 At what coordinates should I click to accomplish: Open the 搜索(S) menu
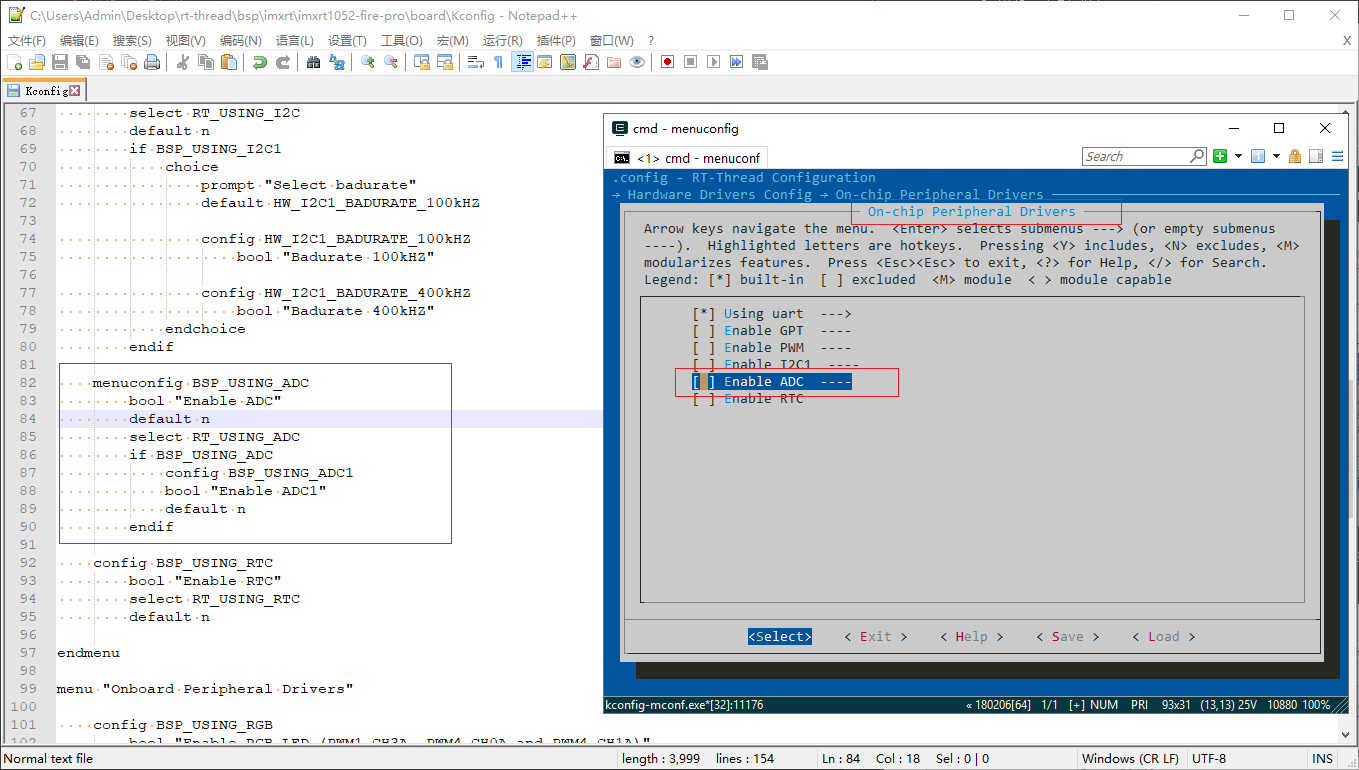pos(132,41)
